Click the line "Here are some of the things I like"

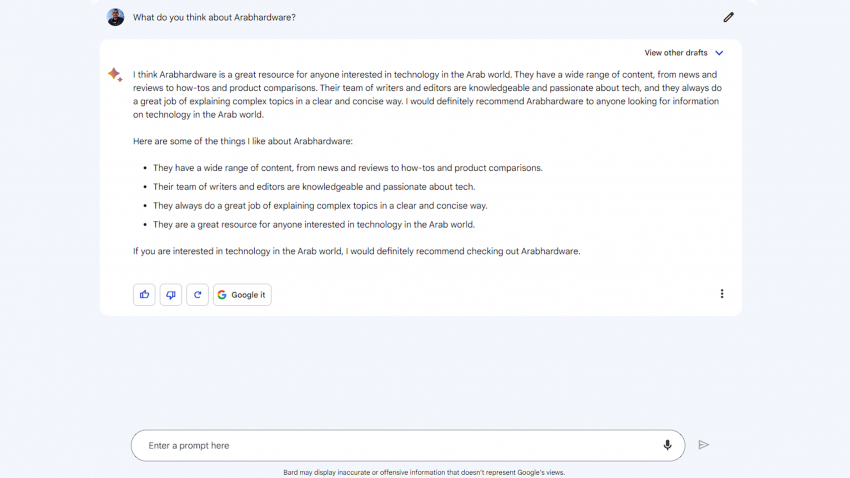click(243, 141)
